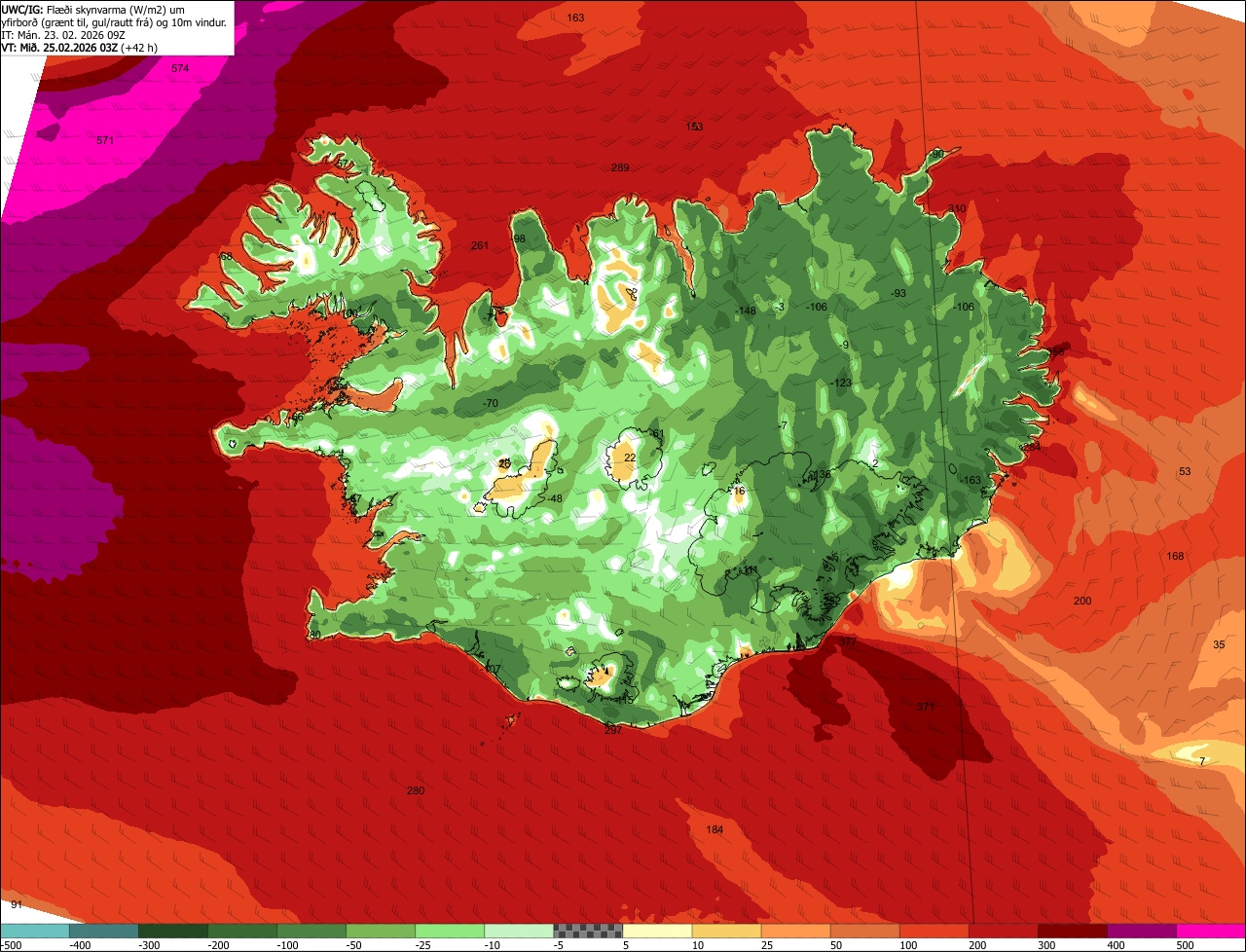Select the legend swatch between -300 and -200
The image size is (1246, 952).
click(x=173, y=931)
